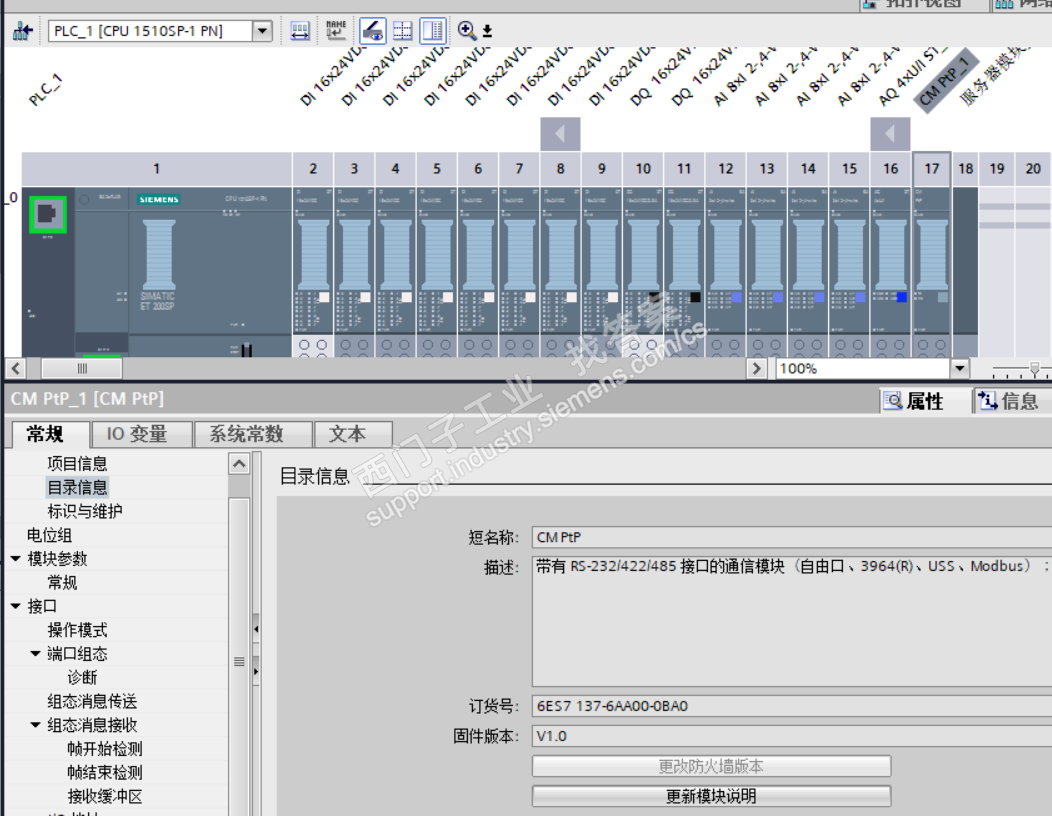Image resolution: width=1052 pixels, height=816 pixels.
Task: Toggle the page break grid icon
Action: pos(403,31)
